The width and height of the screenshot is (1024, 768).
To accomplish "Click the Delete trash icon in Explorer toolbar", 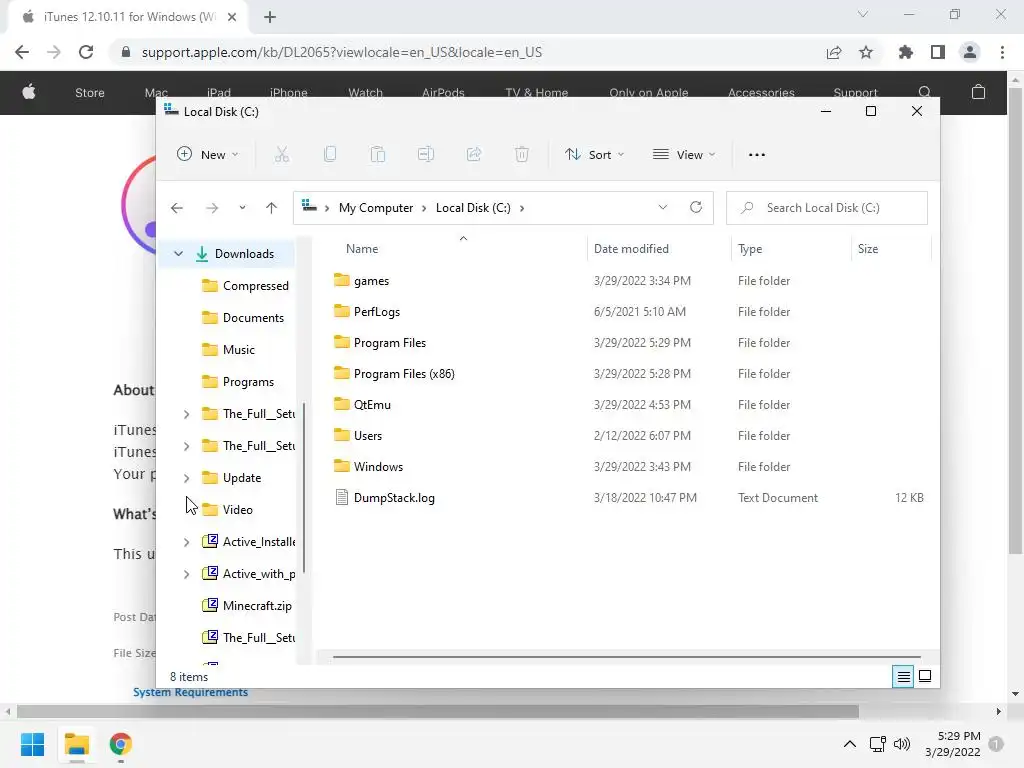I will [522, 155].
